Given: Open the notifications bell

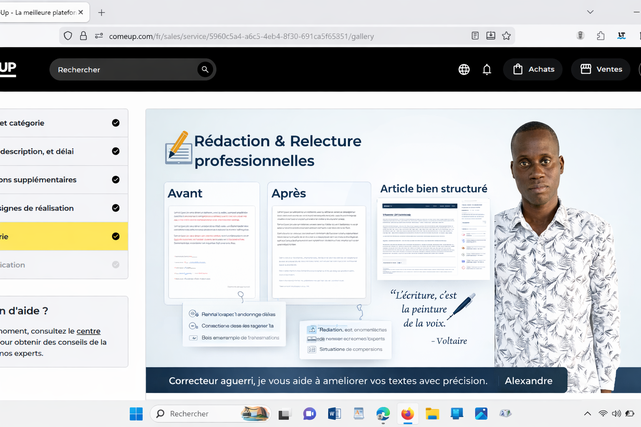Looking at the screenshot, I should 487,70.
